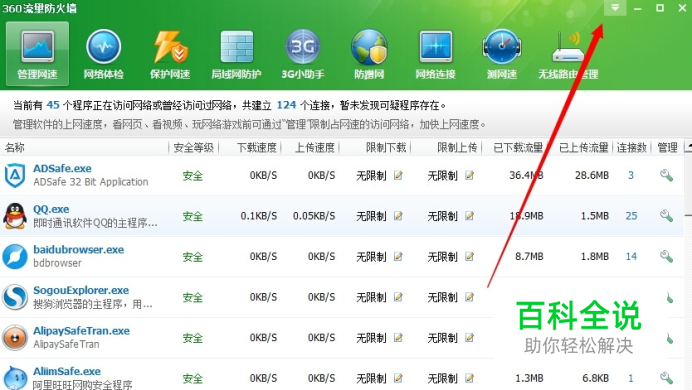View the 25 connections of QQ.exe

click(632, 216)
